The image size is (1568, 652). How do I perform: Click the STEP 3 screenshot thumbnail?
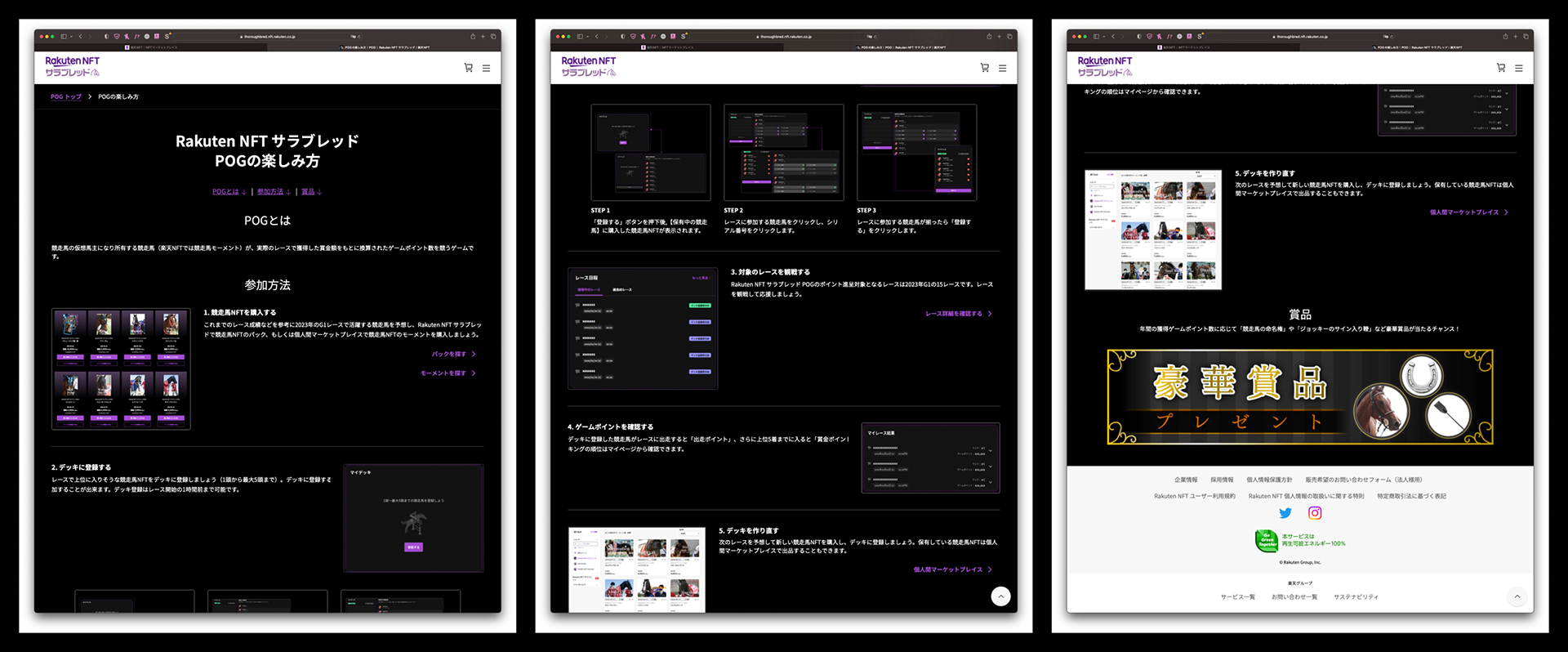[x=917, y=153]
